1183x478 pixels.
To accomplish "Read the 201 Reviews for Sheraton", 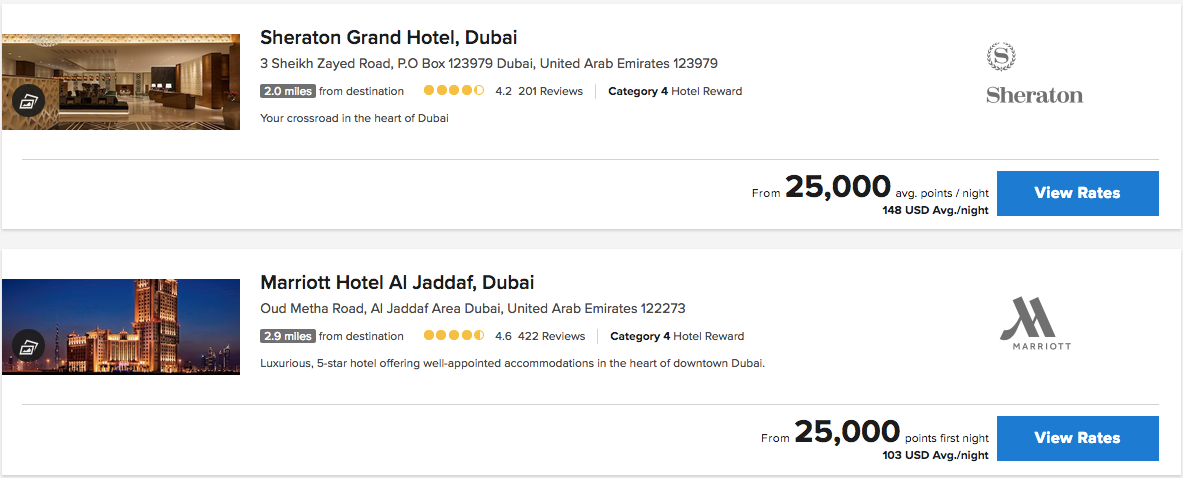I will 550,91.
